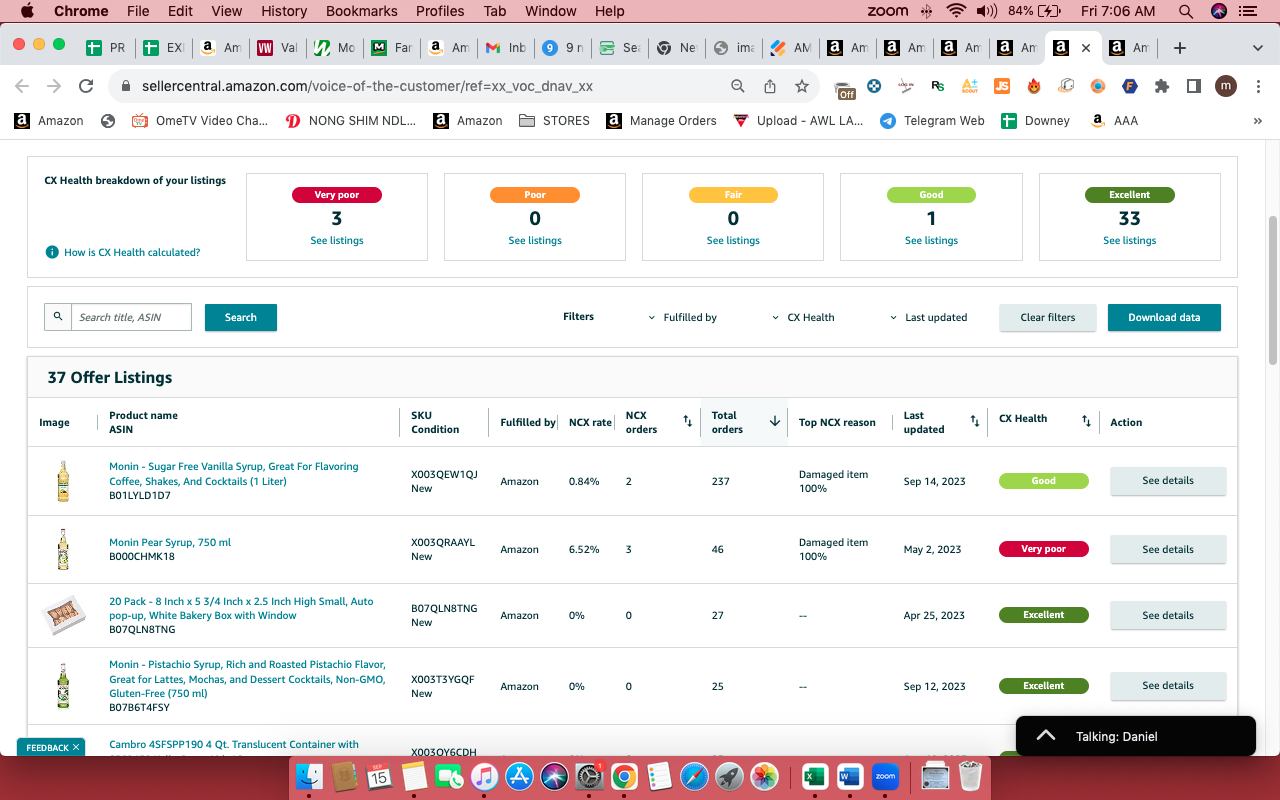This screenshot has width=1280, height=800.
Task: Close the FEEDBACK tab with its X
Action: point(76,747)
